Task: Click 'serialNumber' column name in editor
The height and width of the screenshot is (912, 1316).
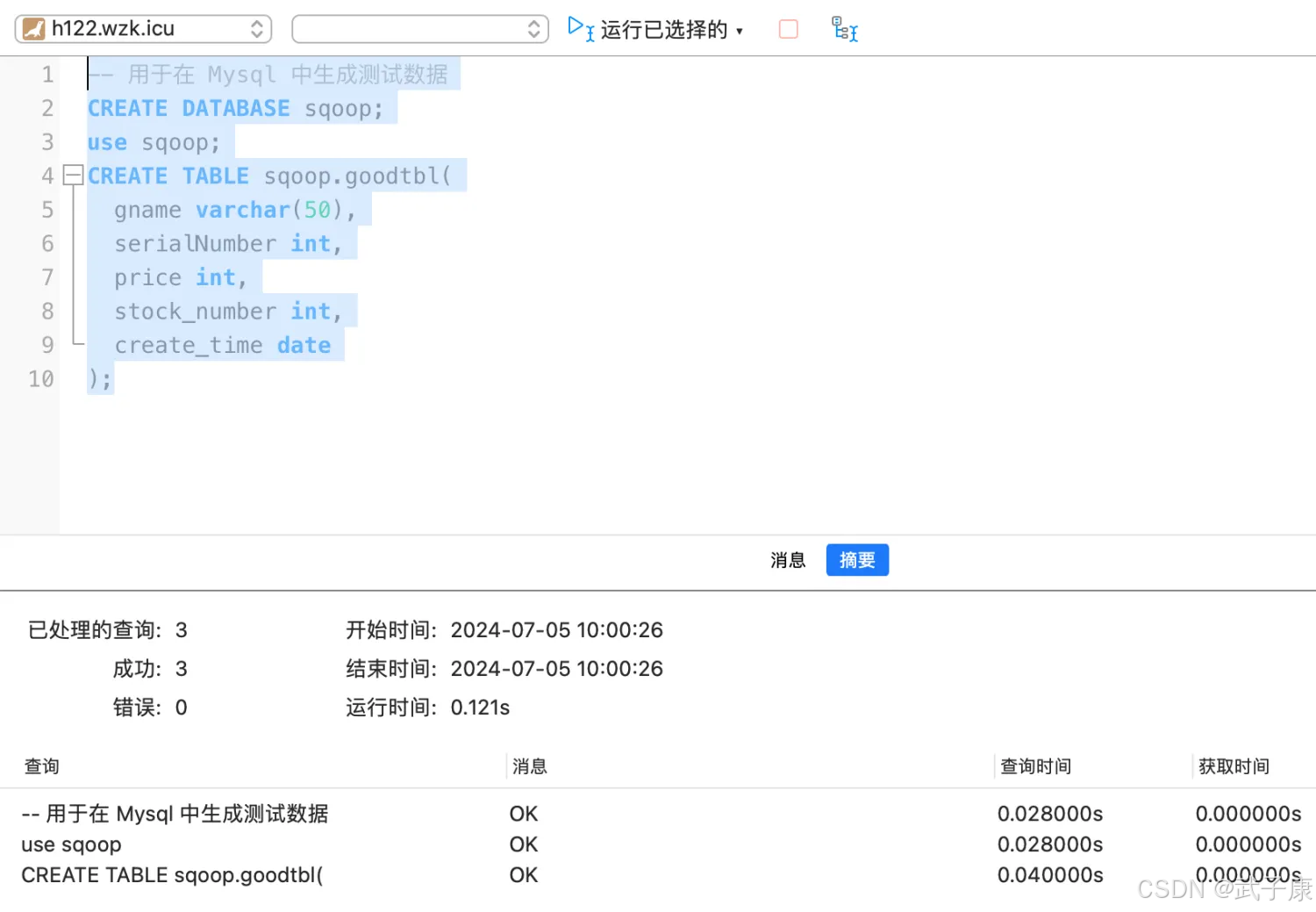Action: [x=195, y=244]
